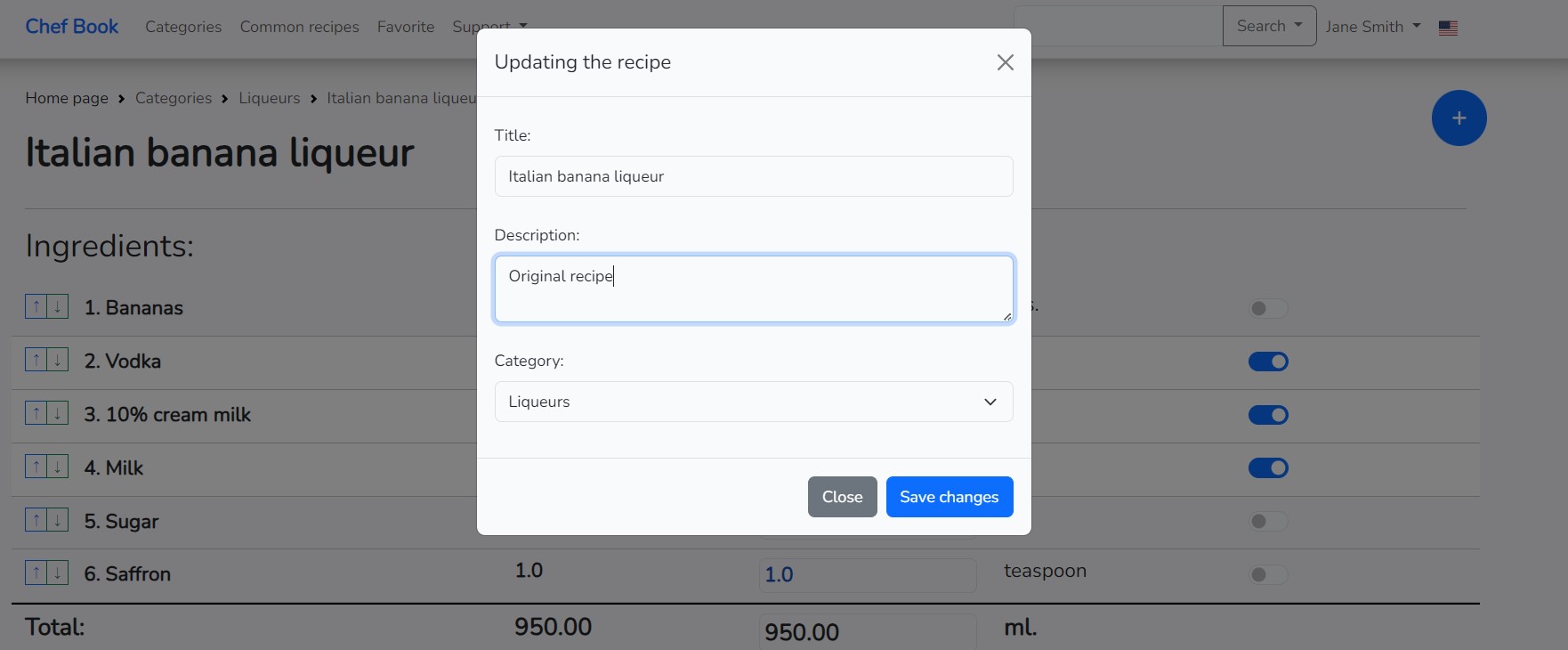1568x650 pixels.
Task: Move Bananas up with the up arrow
Action: click(x=36, y=307)
